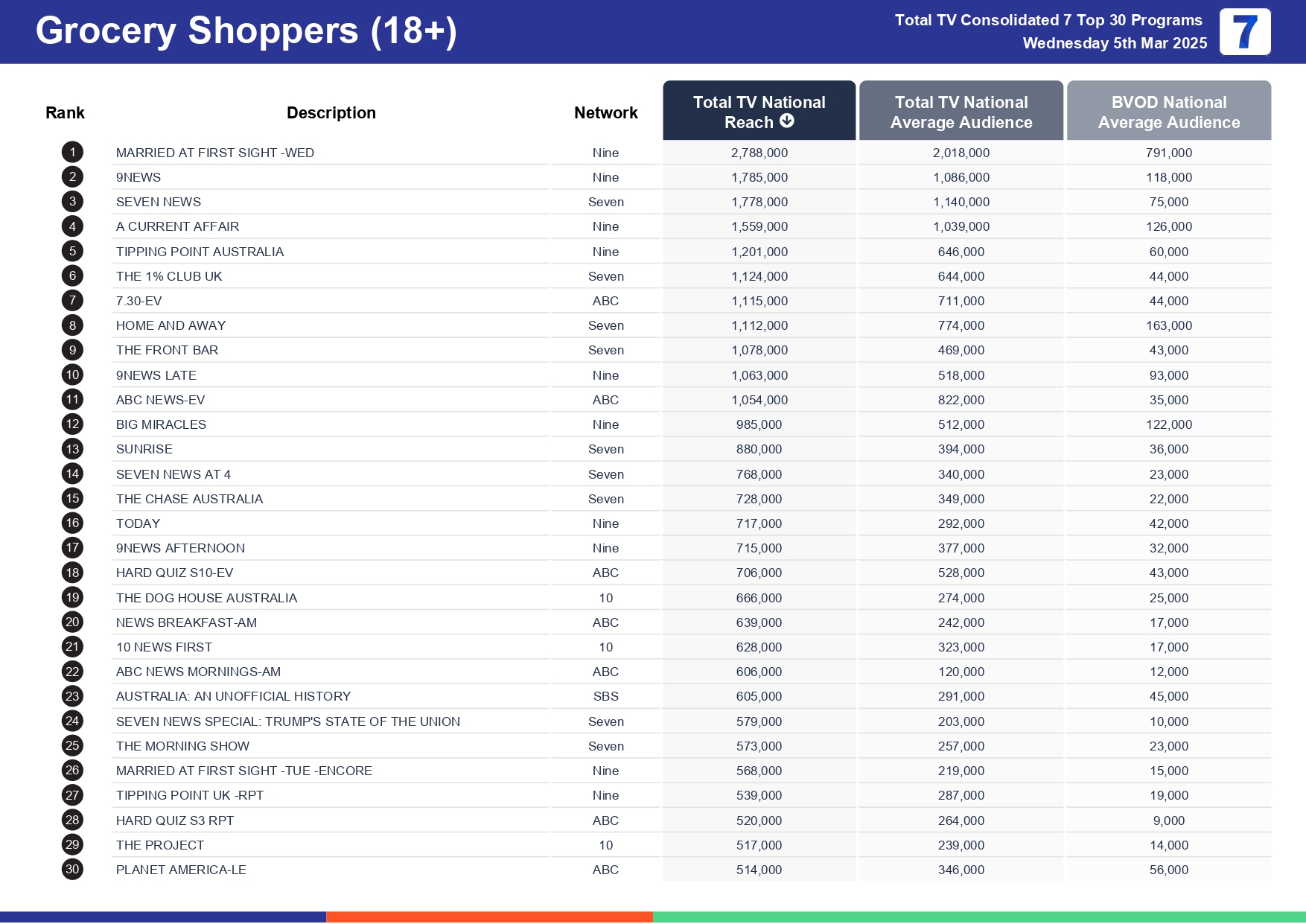The height and width of the screenshot is (924, 1306).
Task: Click the rank 1 circle badge
Action: pos(72,153)
